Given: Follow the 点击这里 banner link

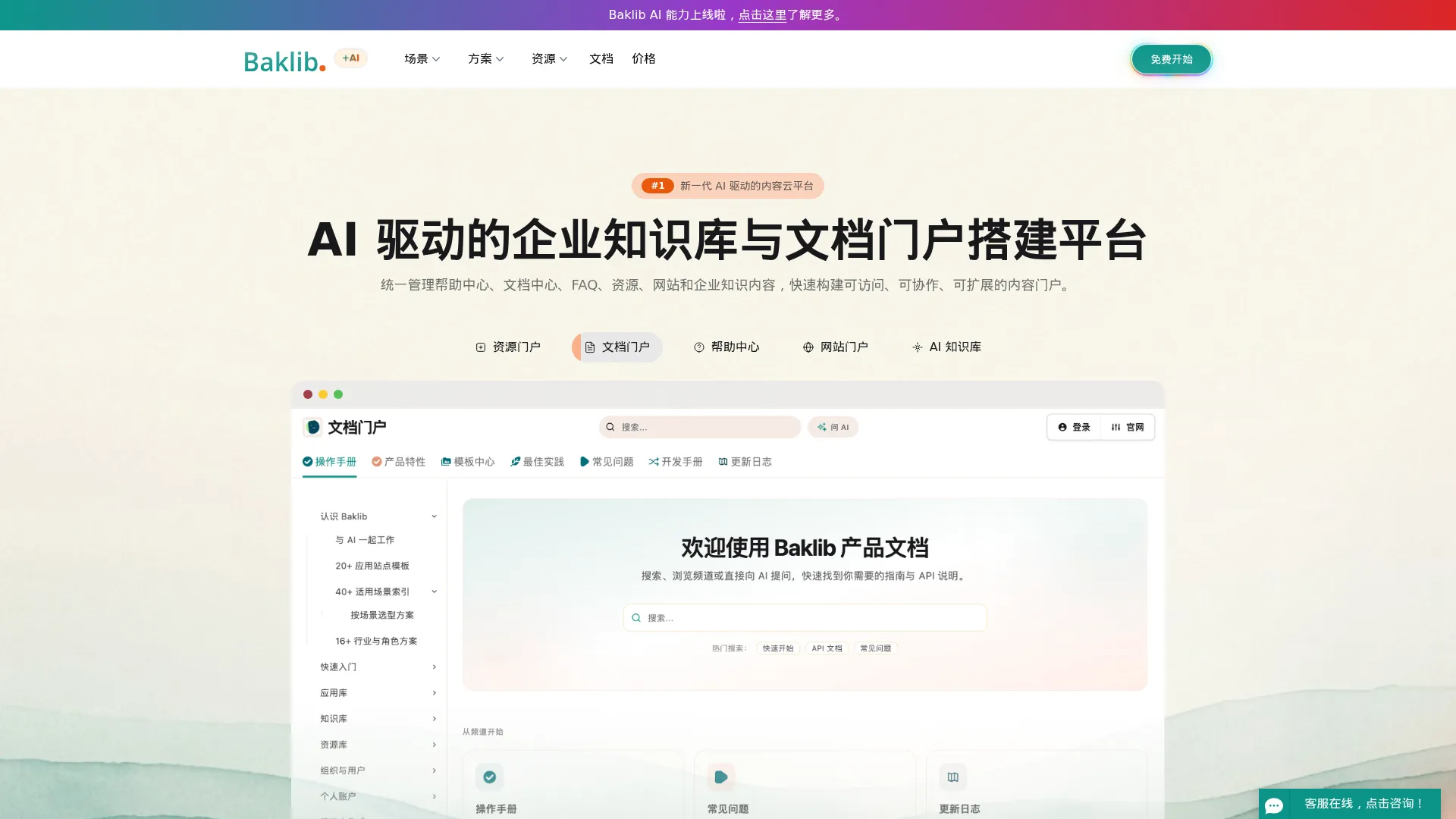Looking at the screenshot, I should coord(762,15).
